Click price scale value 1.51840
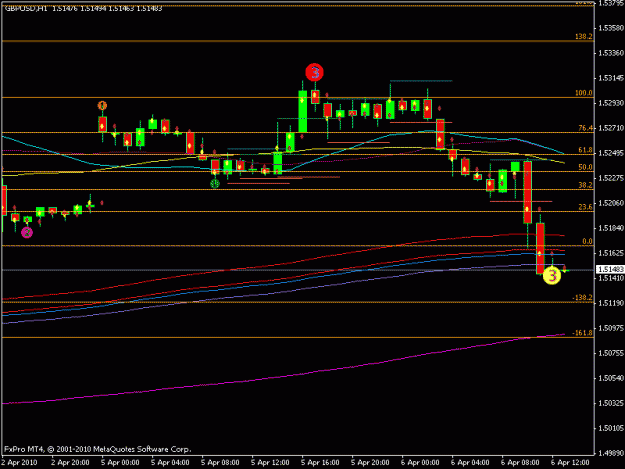 [x=611, y=228]
